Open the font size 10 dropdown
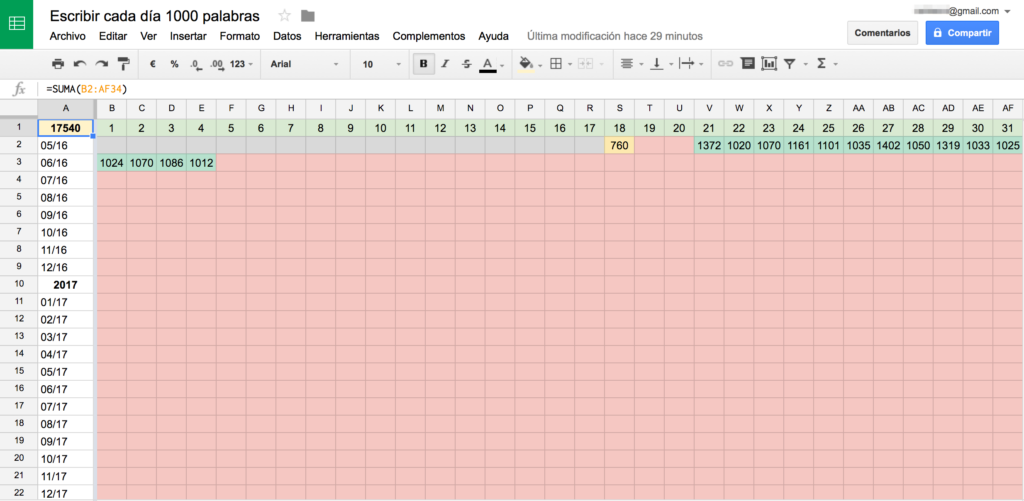 tap(382, 64)
